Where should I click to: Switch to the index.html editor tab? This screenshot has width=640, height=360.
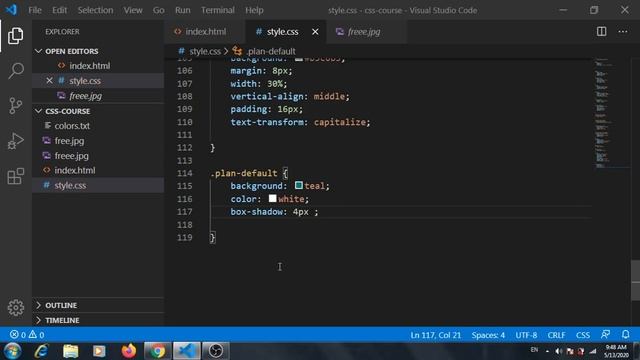pos(205,31)
